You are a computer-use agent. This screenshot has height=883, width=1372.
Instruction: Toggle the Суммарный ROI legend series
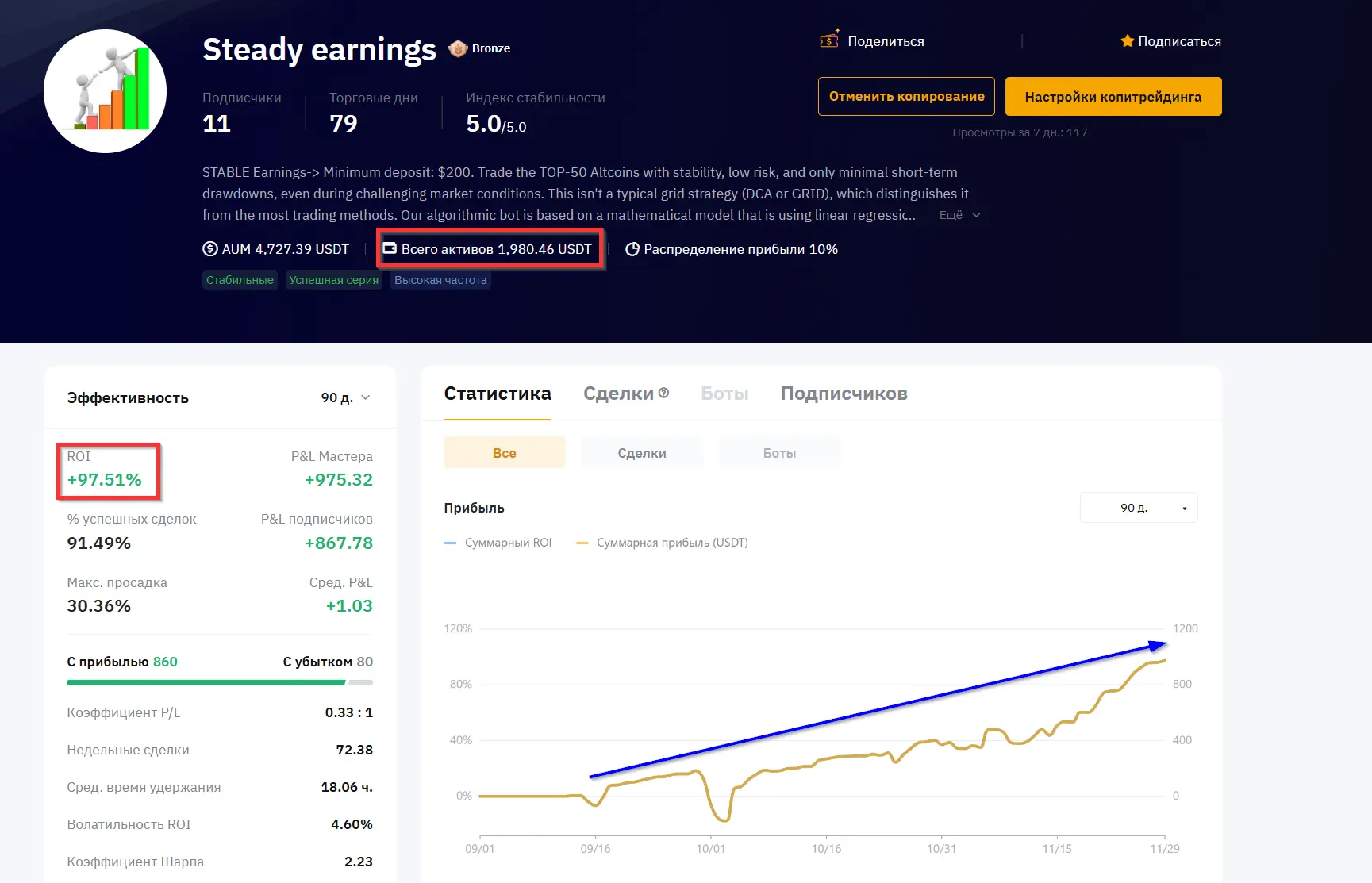coord(498,543)
